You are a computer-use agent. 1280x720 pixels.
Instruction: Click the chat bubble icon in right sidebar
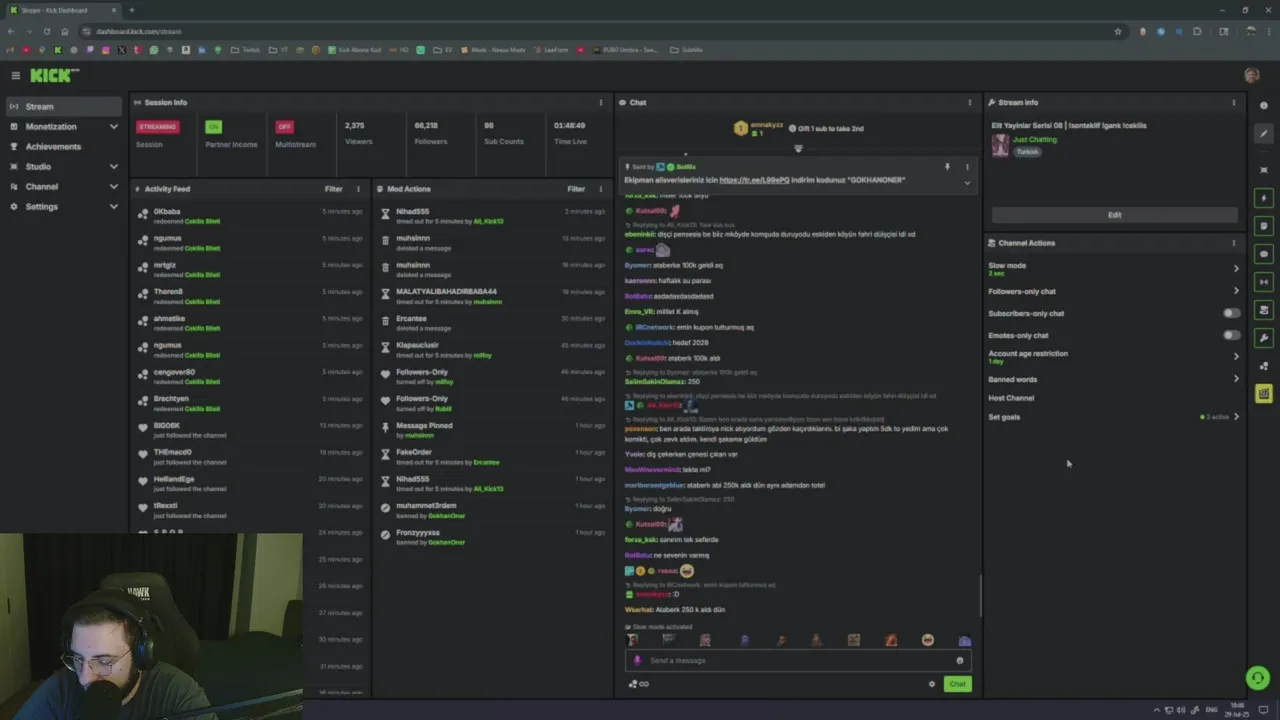pyautogui.click(x=1264, y=254)
